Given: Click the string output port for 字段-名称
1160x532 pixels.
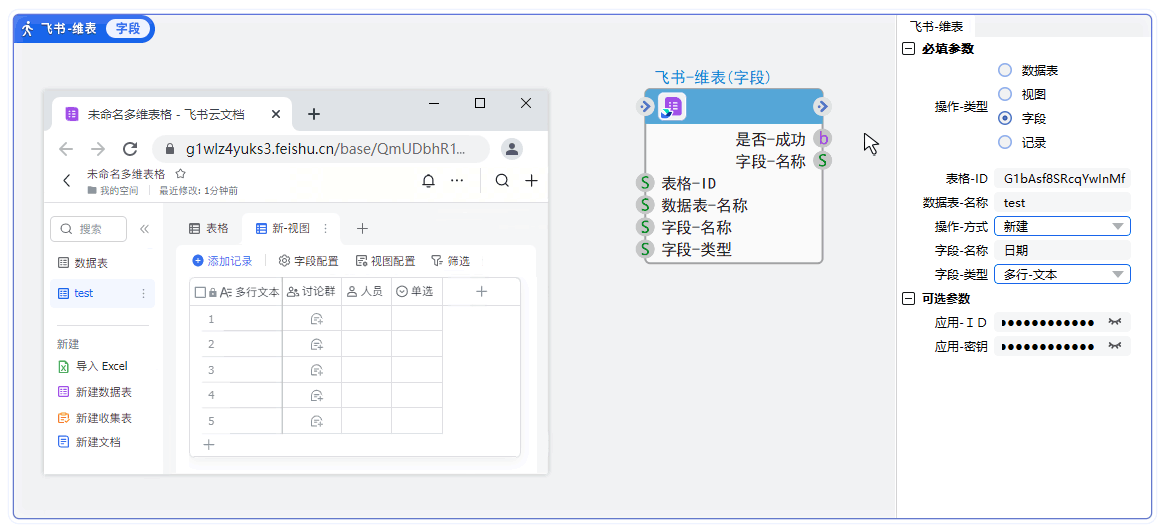Looking at the screenshot, I should coord(822,161).
